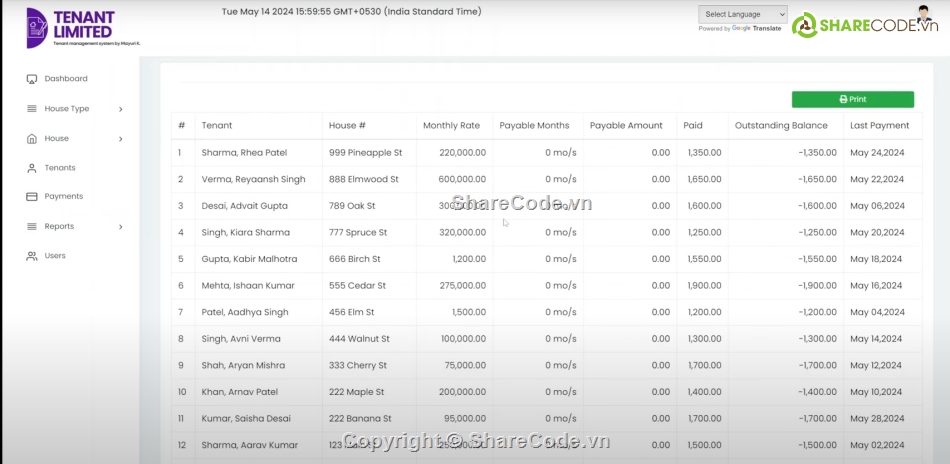Select tenant Gupta, Kabir Malhotra
This screenshot has width=950, height=464.
(x=250, y=259)
